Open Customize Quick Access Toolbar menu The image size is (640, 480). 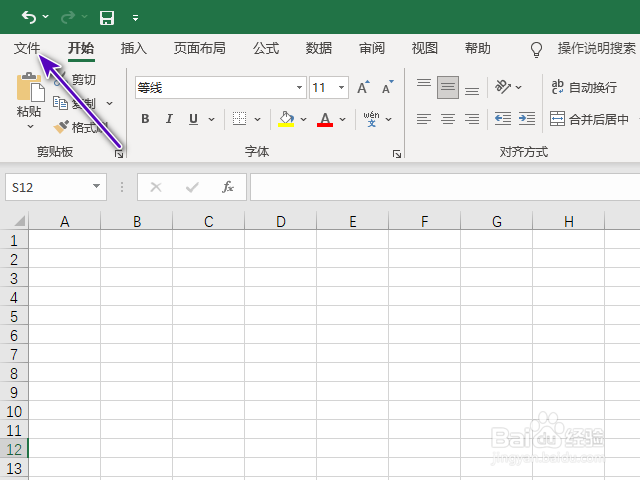(136, 18)
